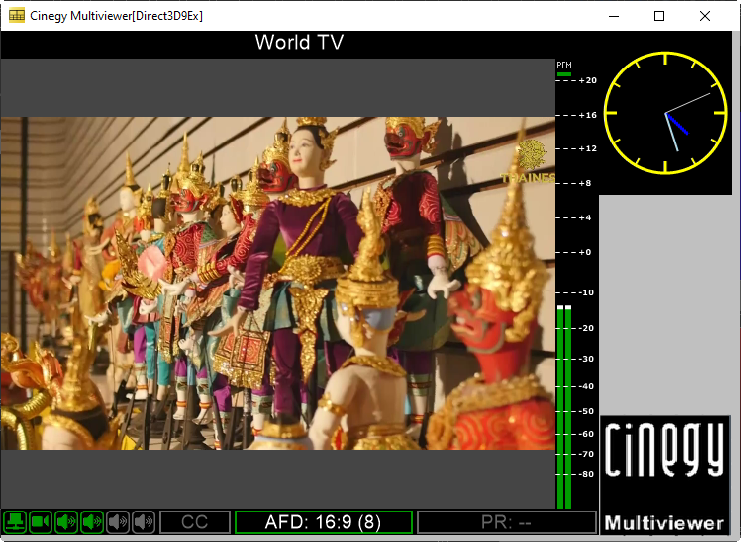Click the last gray speaker icon

tap(144, 521)
